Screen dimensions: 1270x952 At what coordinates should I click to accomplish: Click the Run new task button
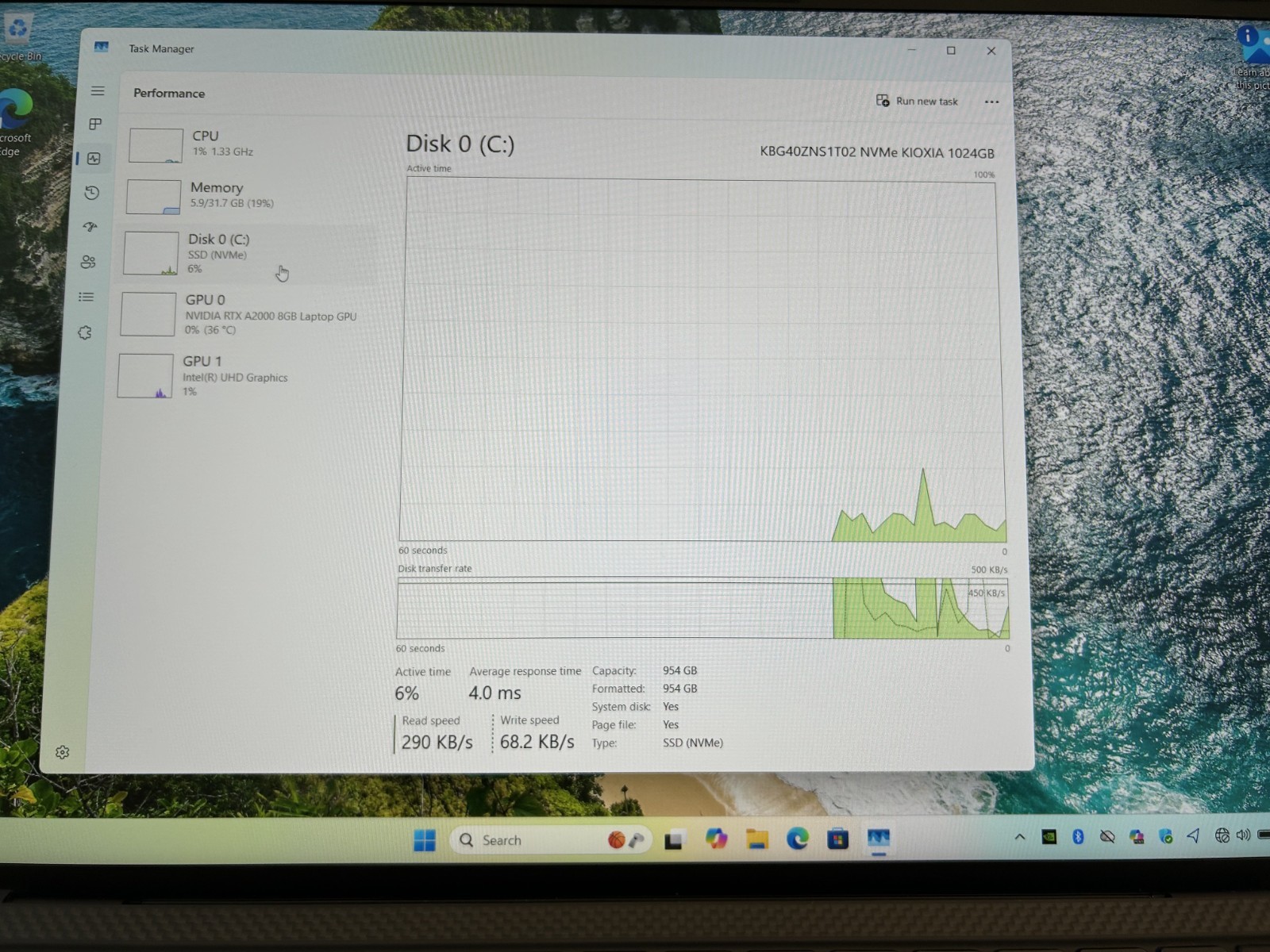918,101
